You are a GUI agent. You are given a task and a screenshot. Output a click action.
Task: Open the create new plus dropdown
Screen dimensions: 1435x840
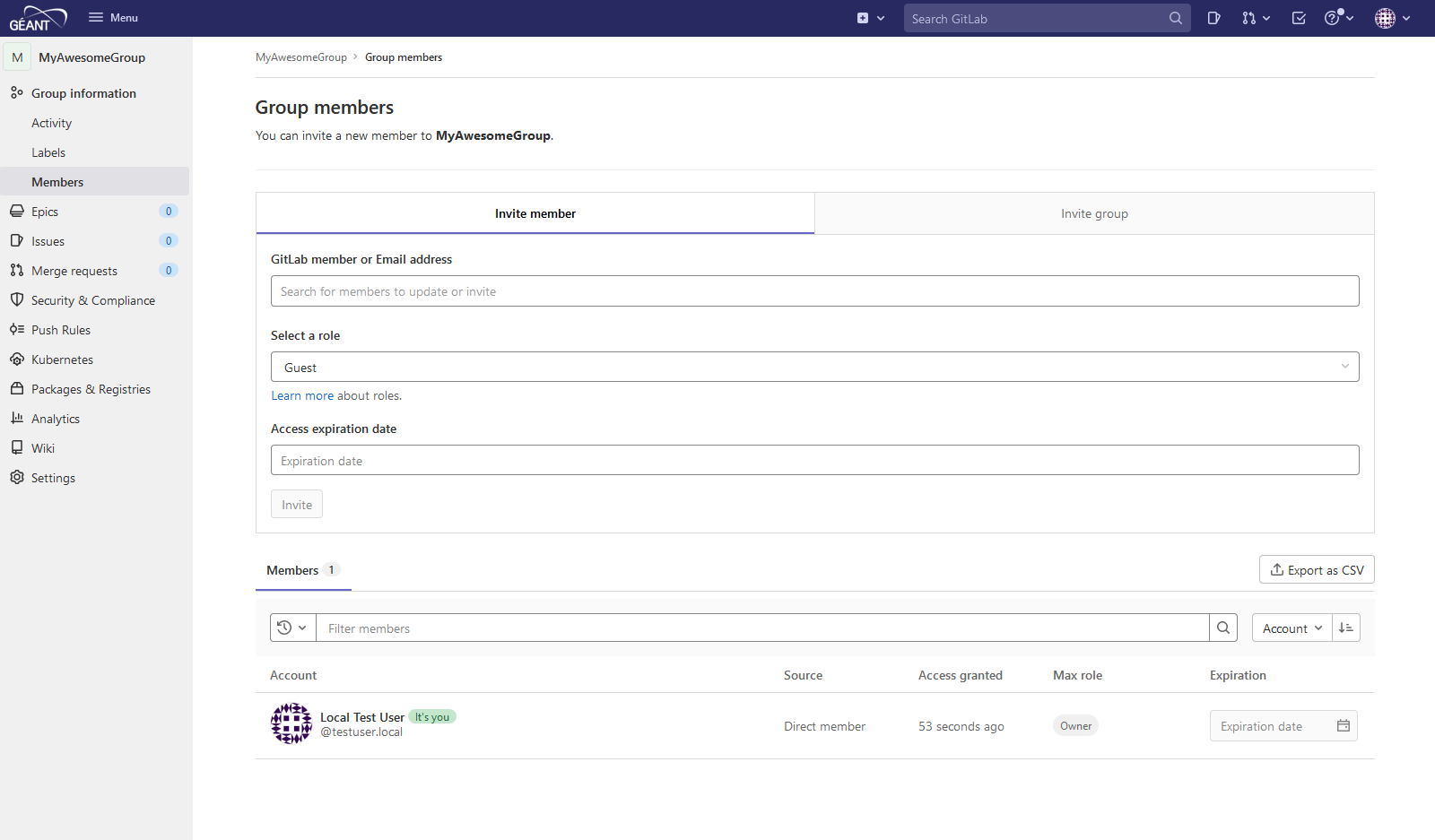tap(870, 18)
